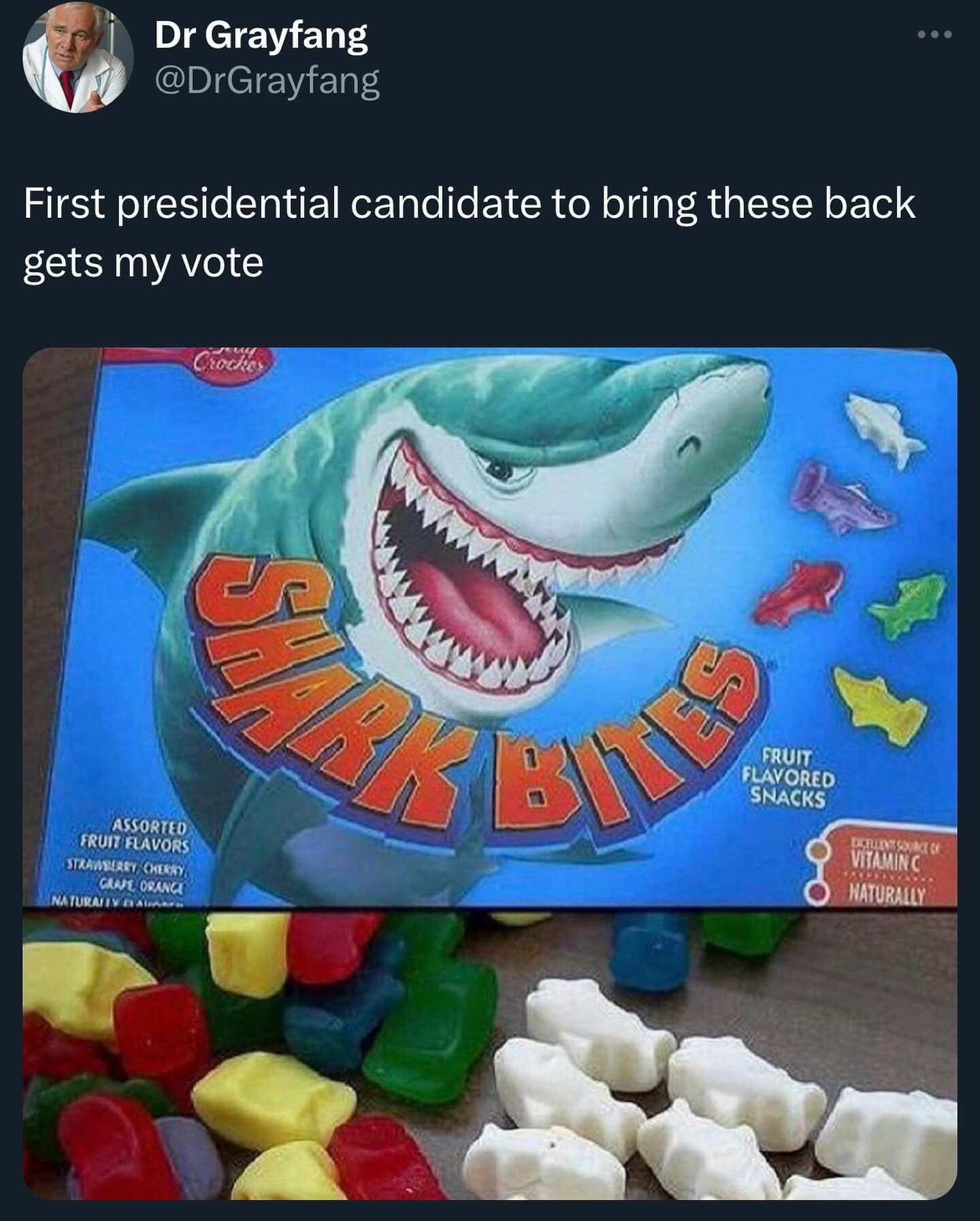The height and width of the screenshot is (1221, 980).
Task: Open Dr Grayfang's profile picture
Action: tap(78, 59)
